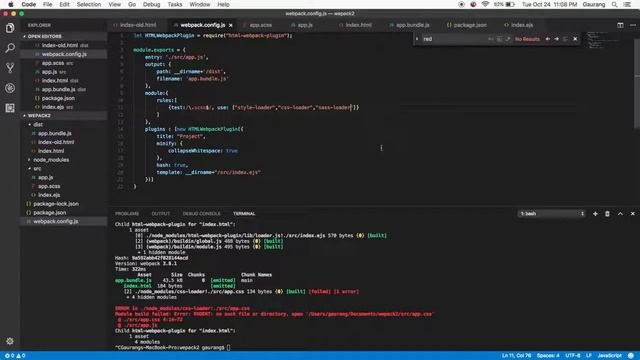This screenshot has width=640, height=360.
Task: Split the editor using the split icon
Action: tap(620, 25)
